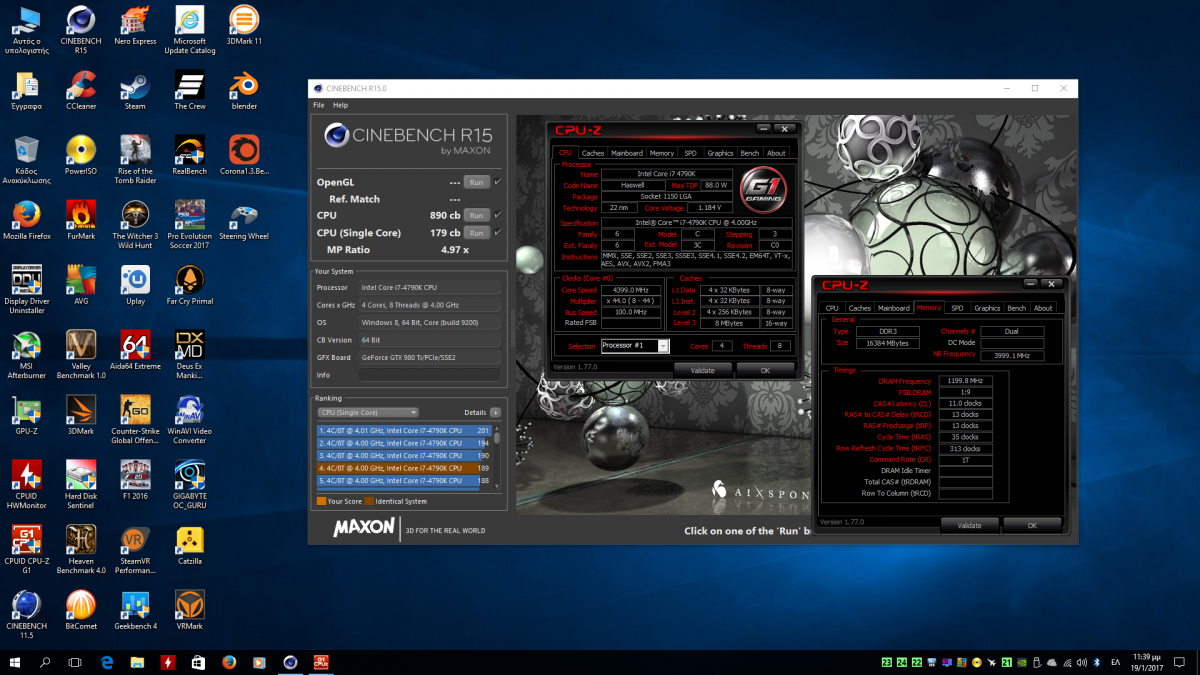This screenshot has width=1200, height=675.
Task: Click the empty Info field in Your System
Action: (x=430, y=375)
